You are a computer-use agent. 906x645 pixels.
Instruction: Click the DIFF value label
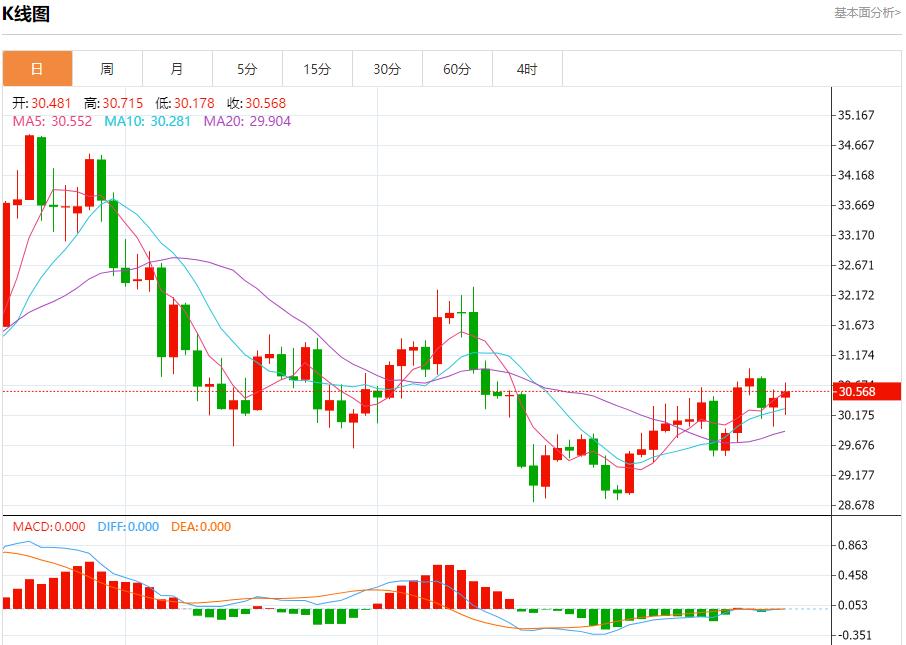tap(127, 527)
